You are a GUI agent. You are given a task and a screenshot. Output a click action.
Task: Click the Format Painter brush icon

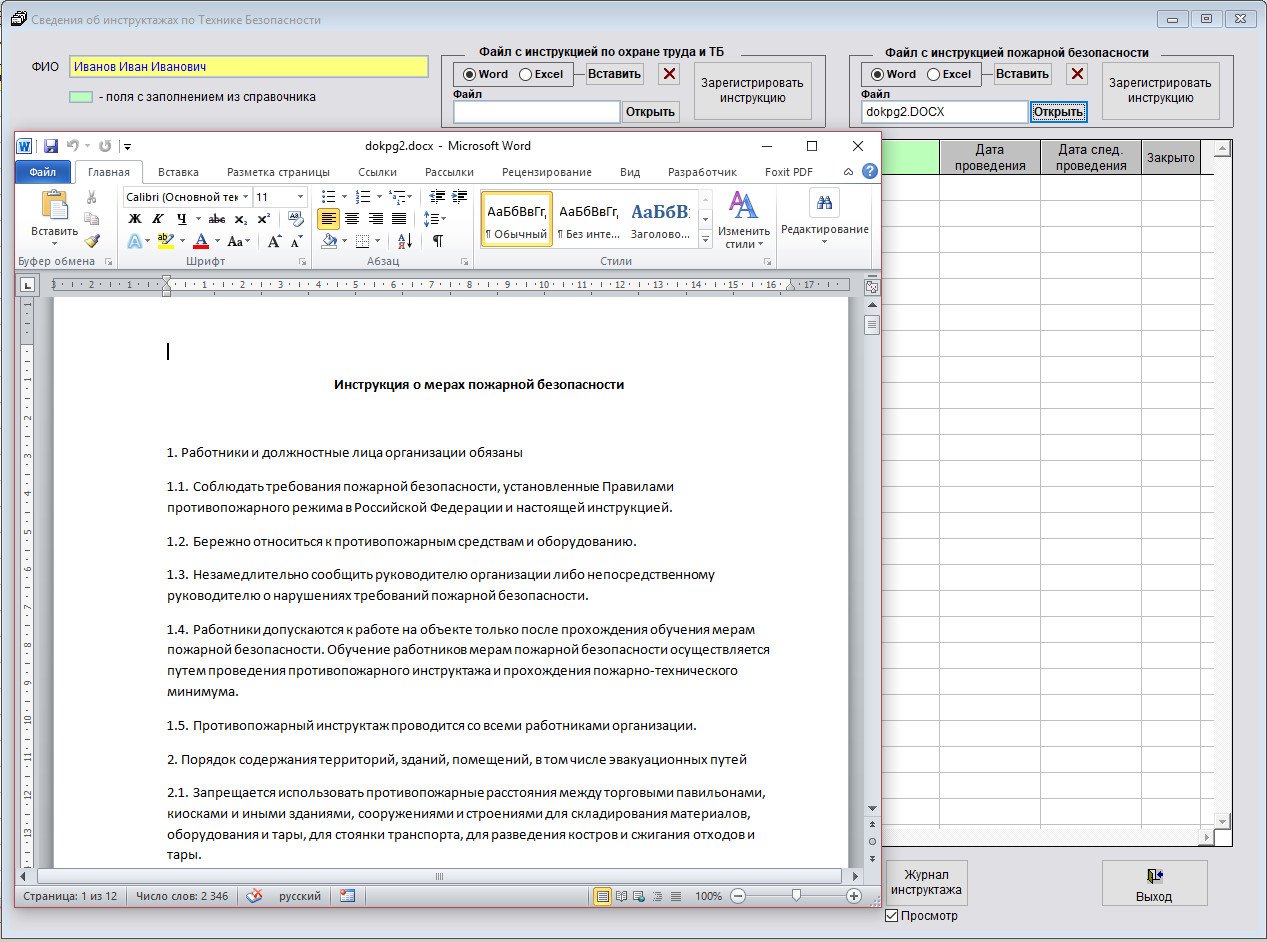click(x=92, y=241)
